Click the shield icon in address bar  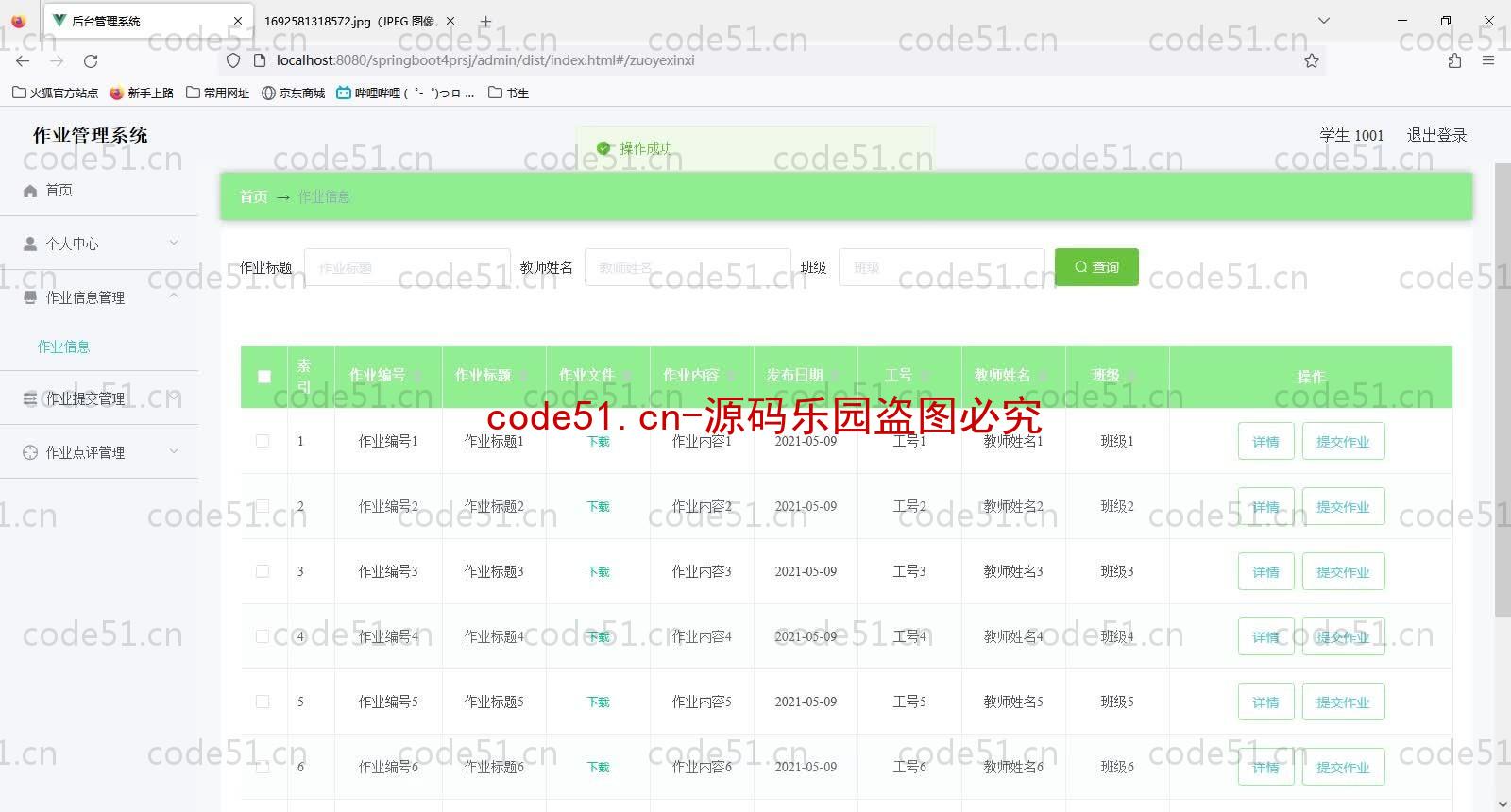233,60
